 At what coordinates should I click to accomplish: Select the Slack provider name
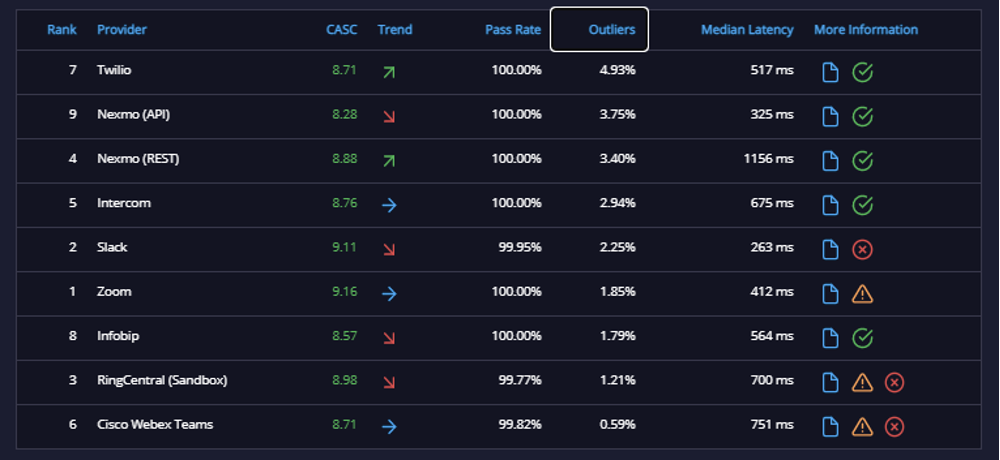click(112, 247)
